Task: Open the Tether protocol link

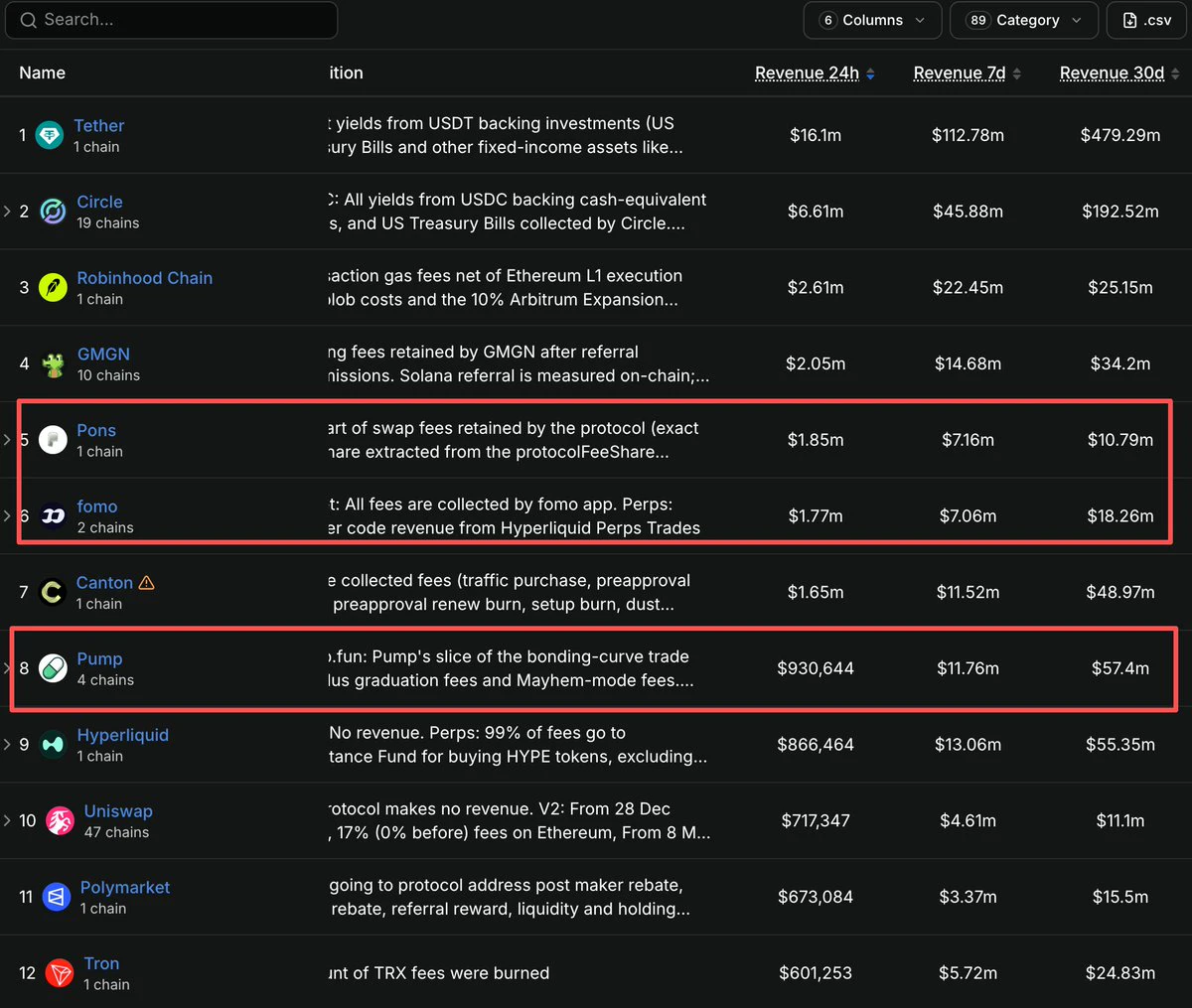Action: pos(98,125)
